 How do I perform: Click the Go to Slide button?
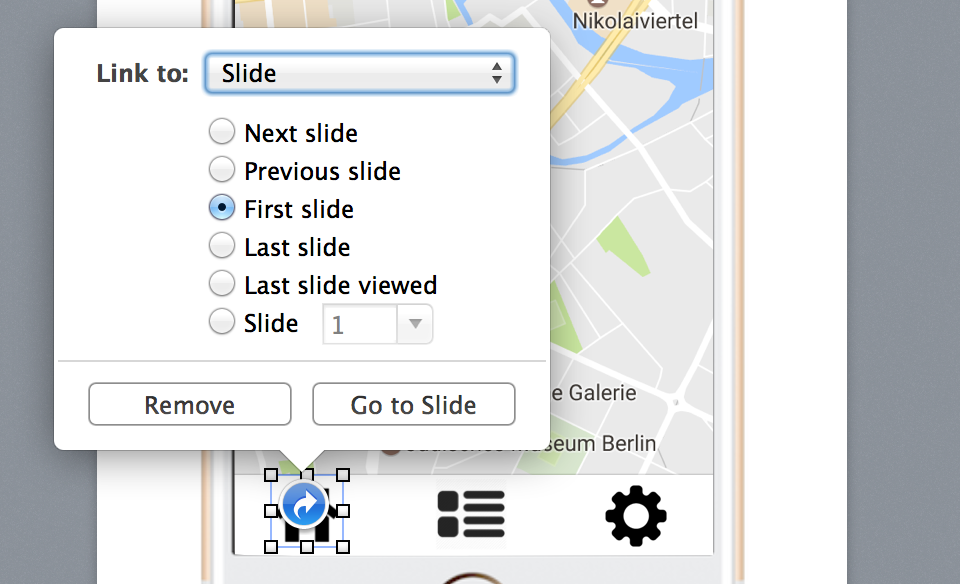click(414, 404)
